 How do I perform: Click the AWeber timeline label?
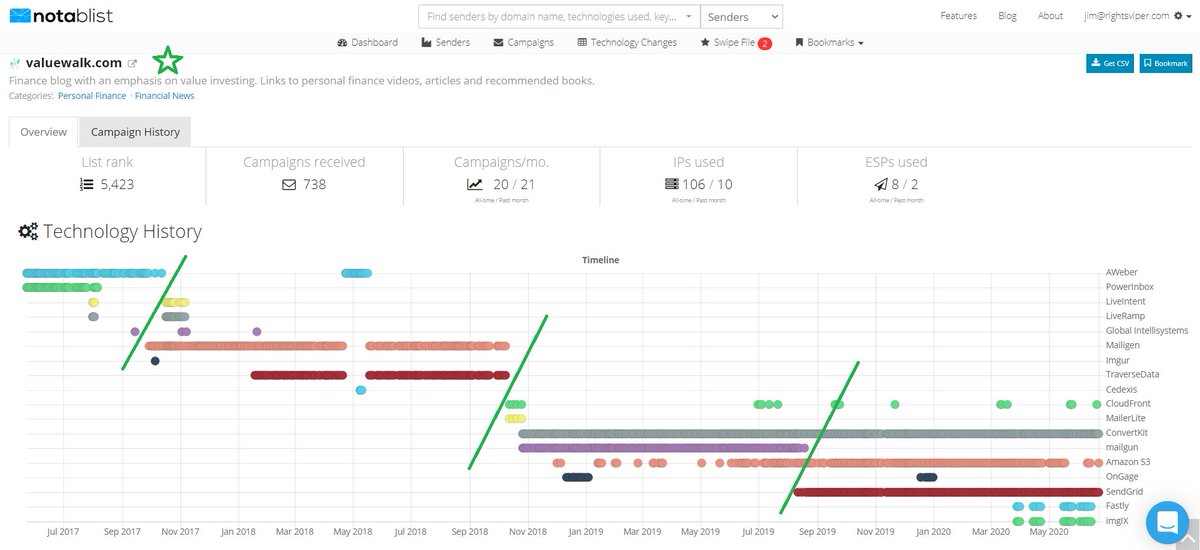point(1121,272)
